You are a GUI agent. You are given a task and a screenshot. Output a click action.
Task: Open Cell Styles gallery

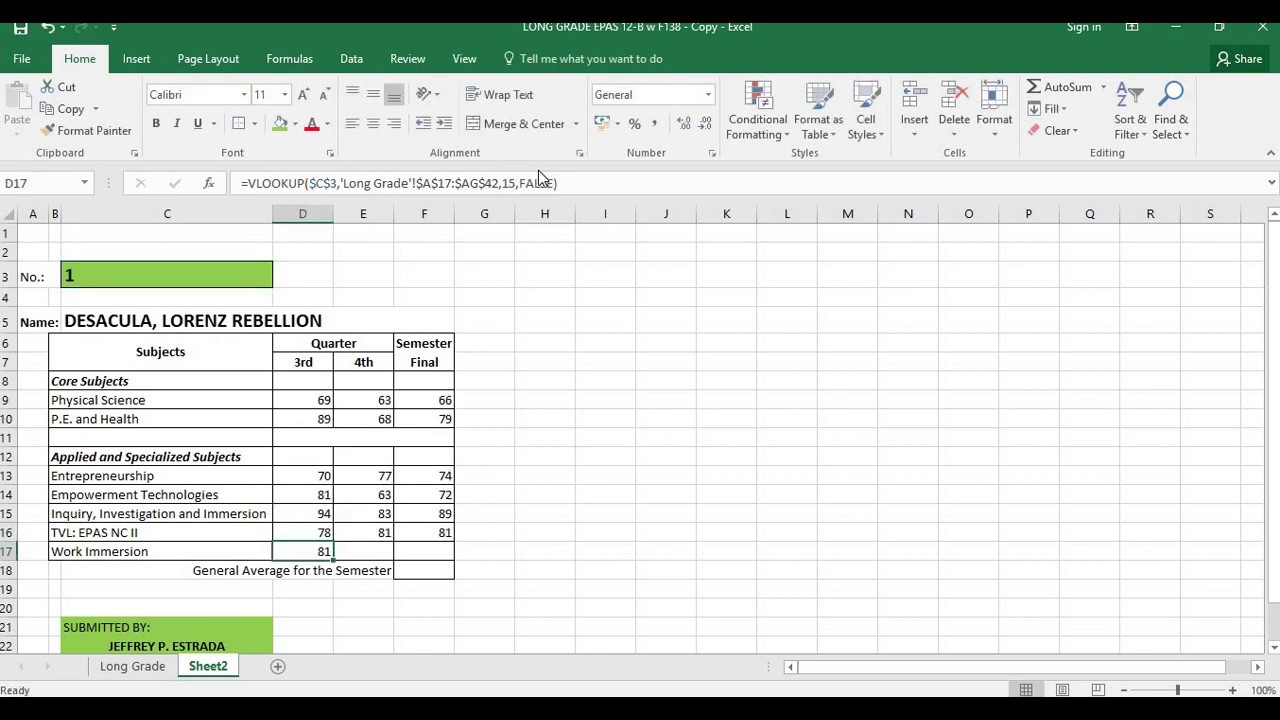[x=865, y=111]
